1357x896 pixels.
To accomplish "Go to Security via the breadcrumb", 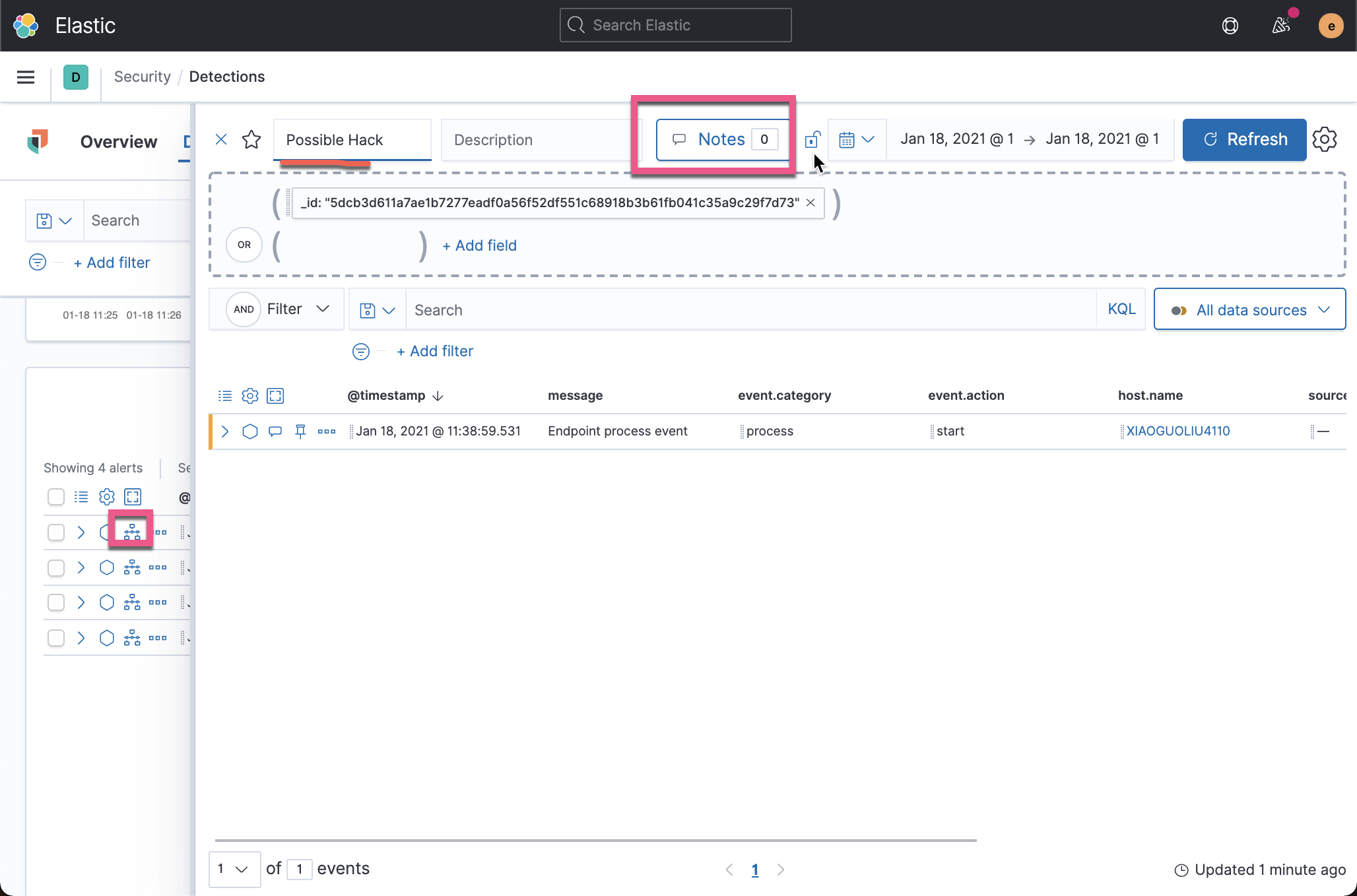I will pos(142,77).
